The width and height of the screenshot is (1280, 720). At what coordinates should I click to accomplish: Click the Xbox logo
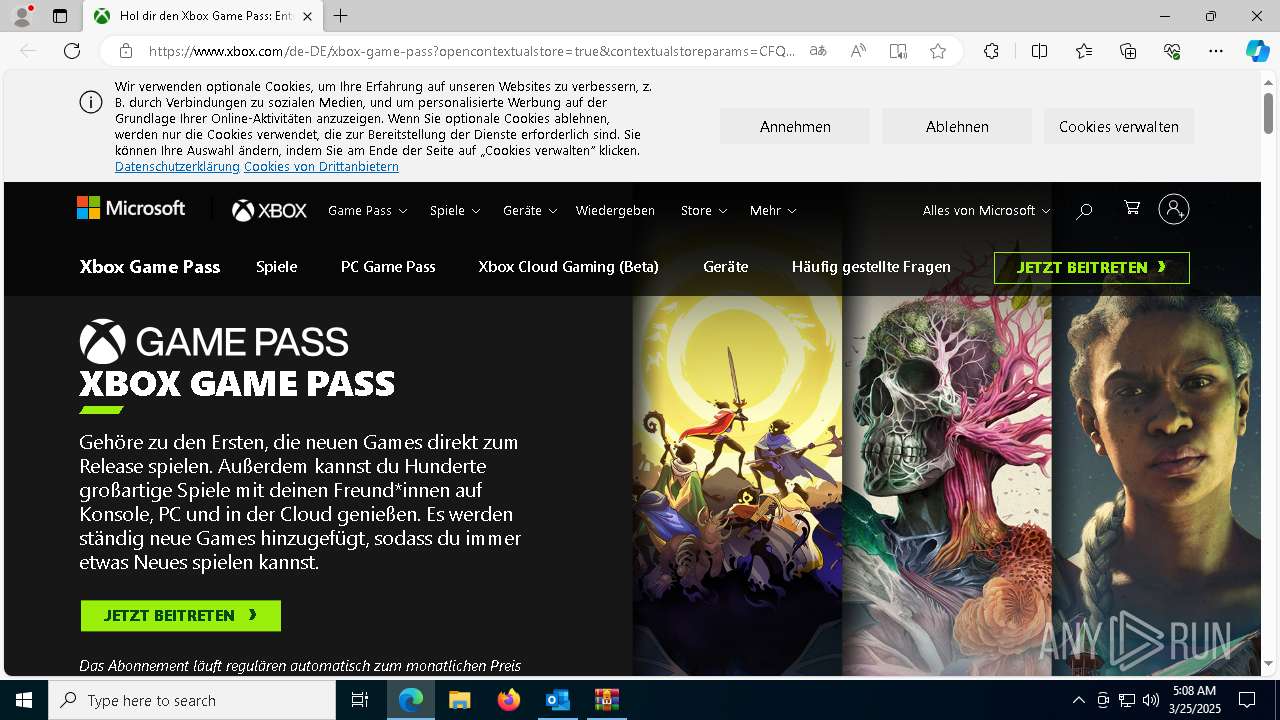269,210
